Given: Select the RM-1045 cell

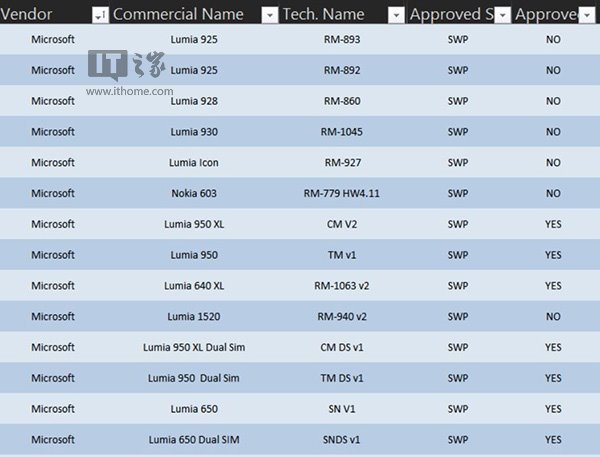Looking at the screenshot, I should pyautogui.click(x=342, y=132).
